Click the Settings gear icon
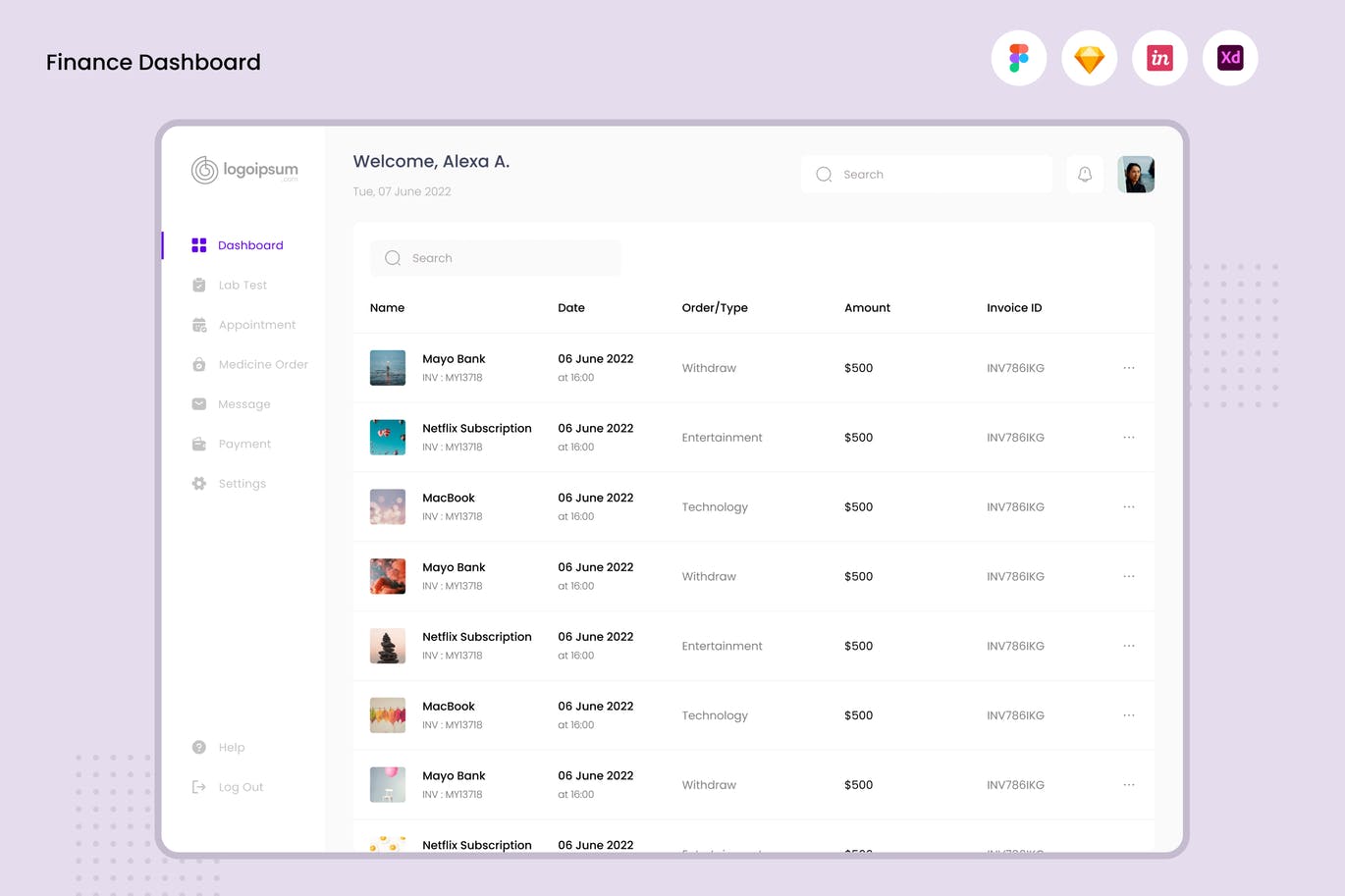The height and width of the screenshot is (896, 1345). [199, 484]
